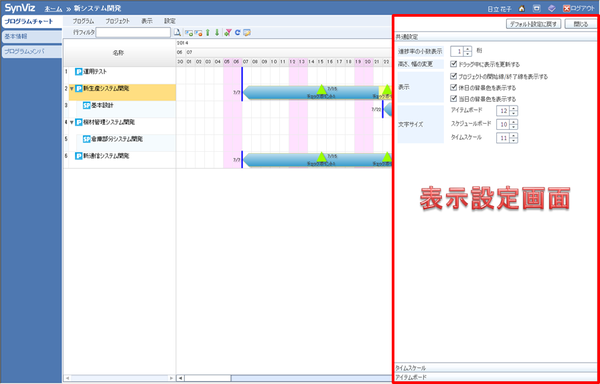The height and width of the screenshot is (384, 600).
Task: Click the search icon beside the 行フィルタ field
Action: tap(177, 33)
